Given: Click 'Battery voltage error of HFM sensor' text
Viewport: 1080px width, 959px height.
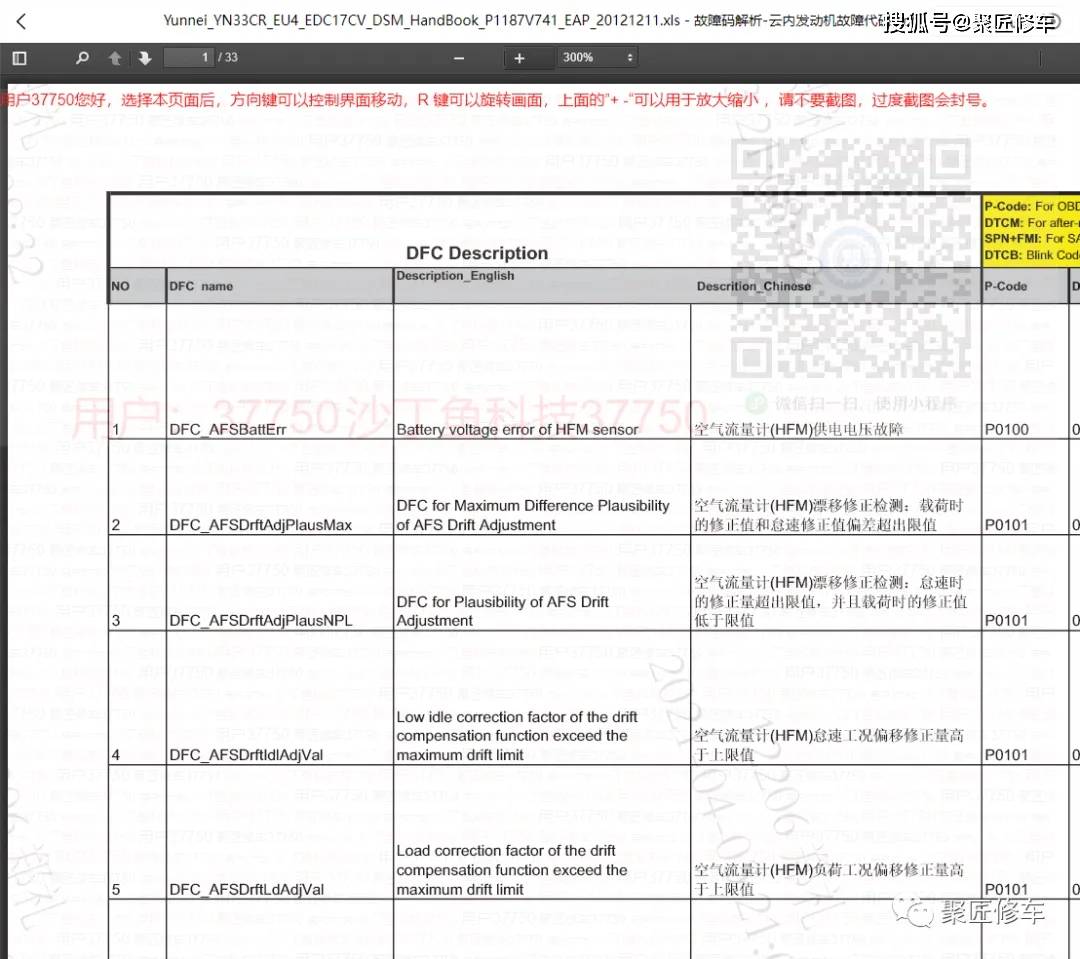Looking at the screenshot, I should click(x=517, y=430).
